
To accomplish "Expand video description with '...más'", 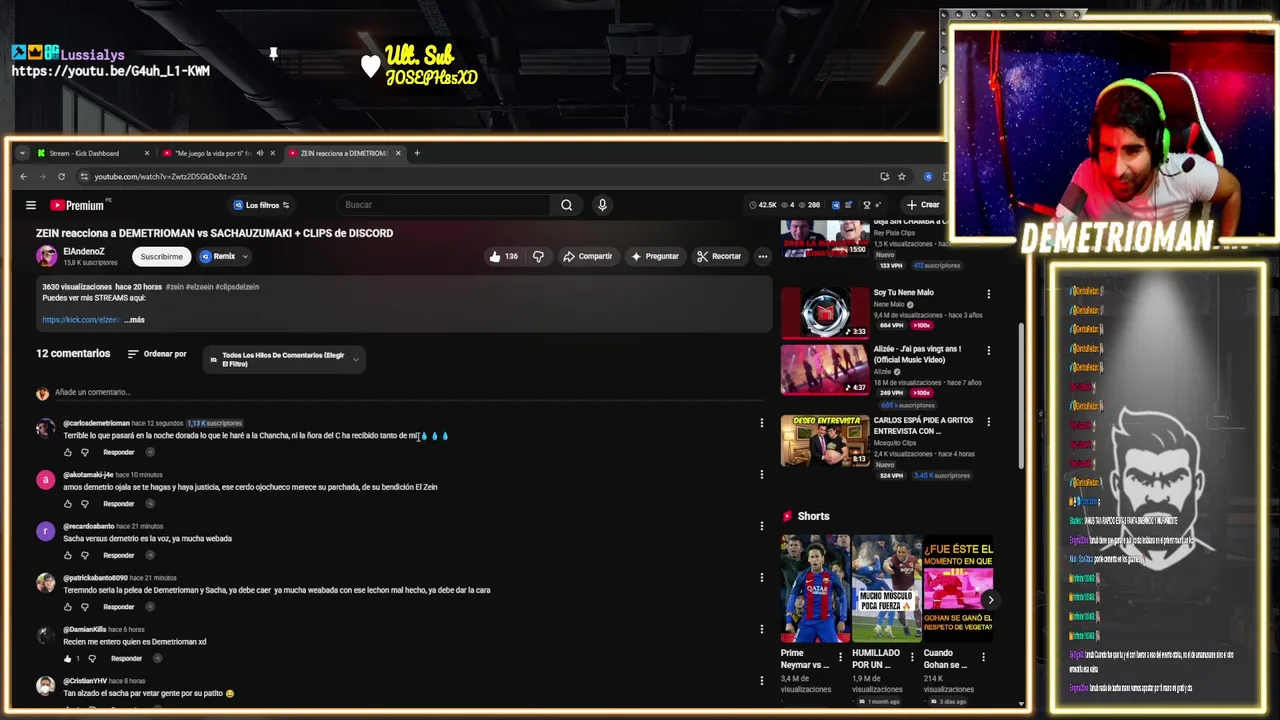I will click(135, 320).
